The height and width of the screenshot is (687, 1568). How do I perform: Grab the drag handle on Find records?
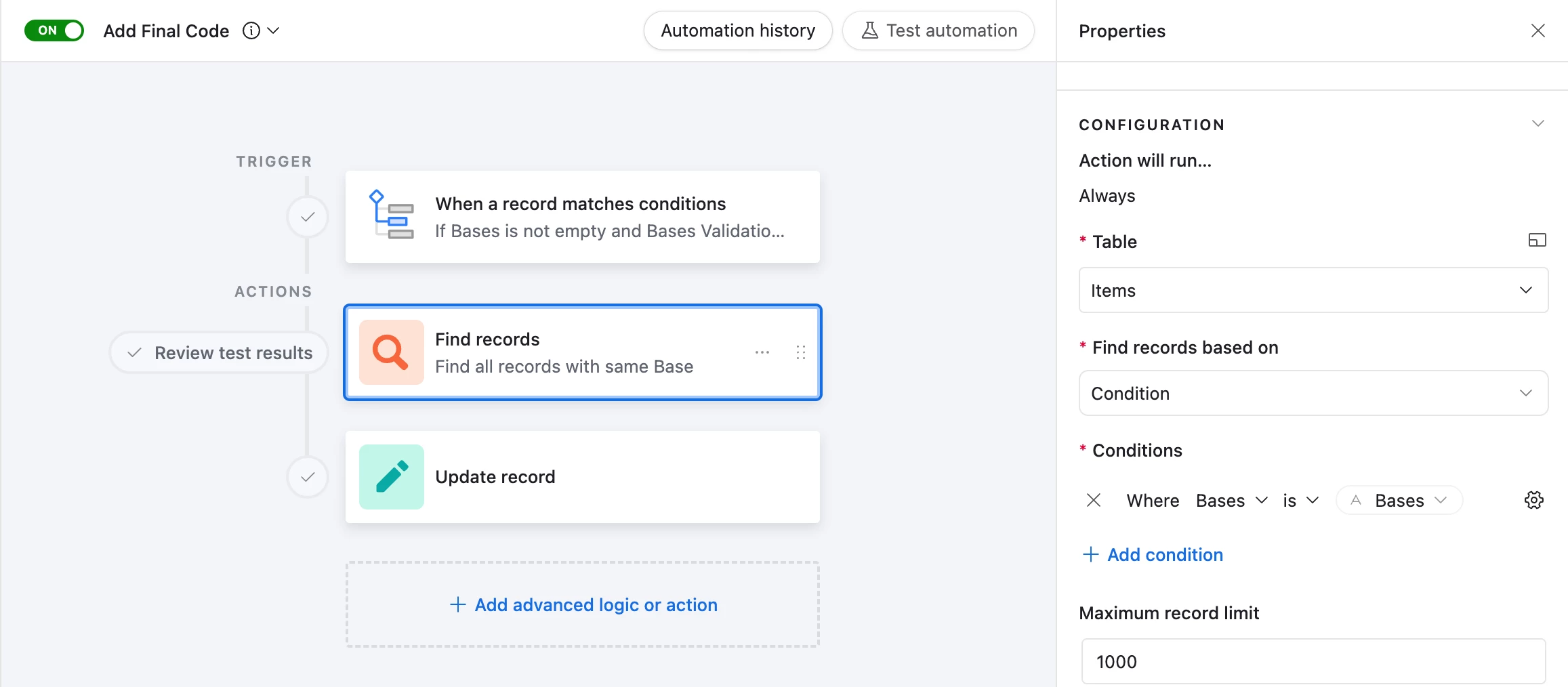(x=800, y=352)
